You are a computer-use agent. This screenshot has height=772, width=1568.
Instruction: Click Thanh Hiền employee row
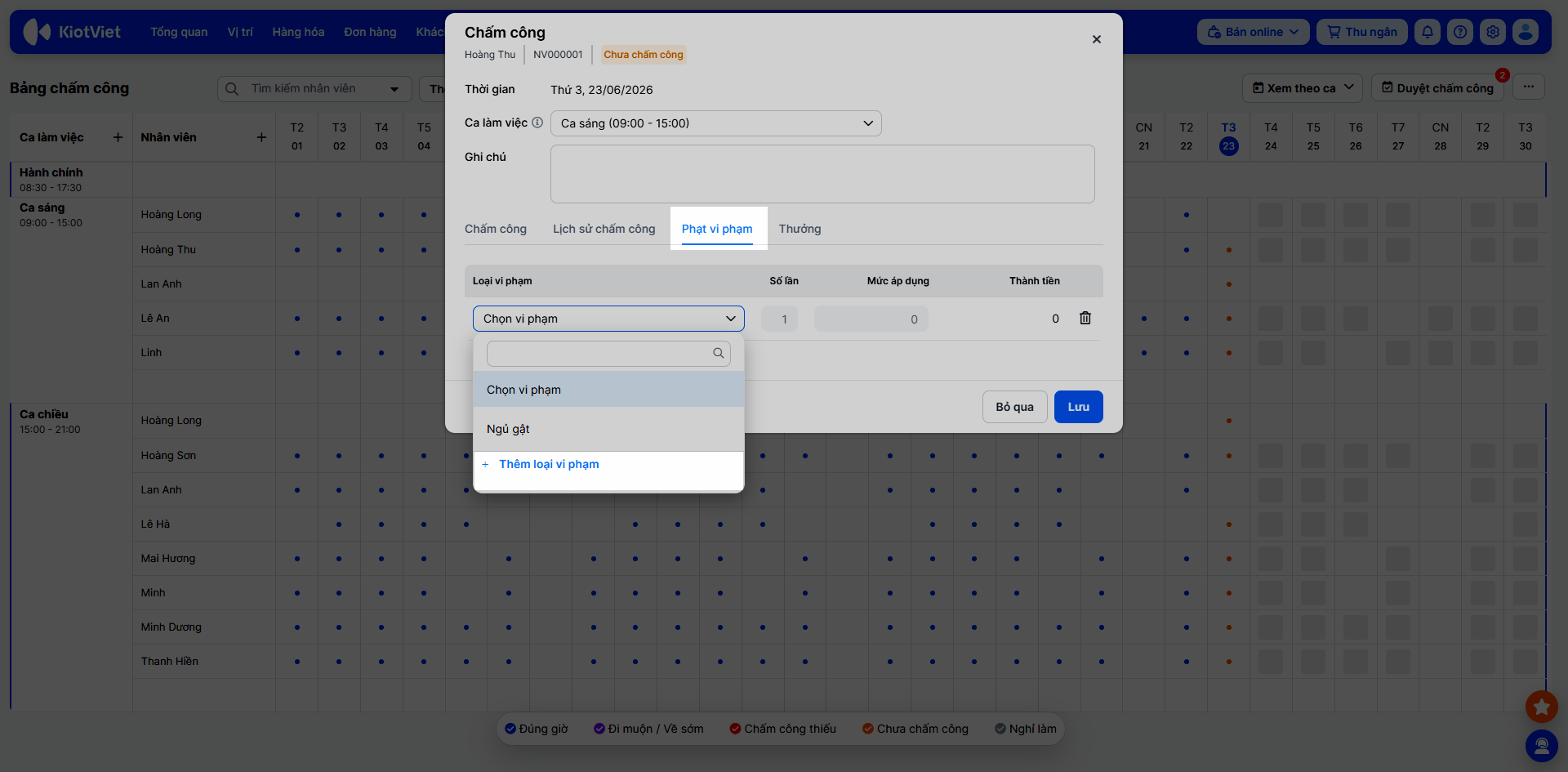click(169, 661)
